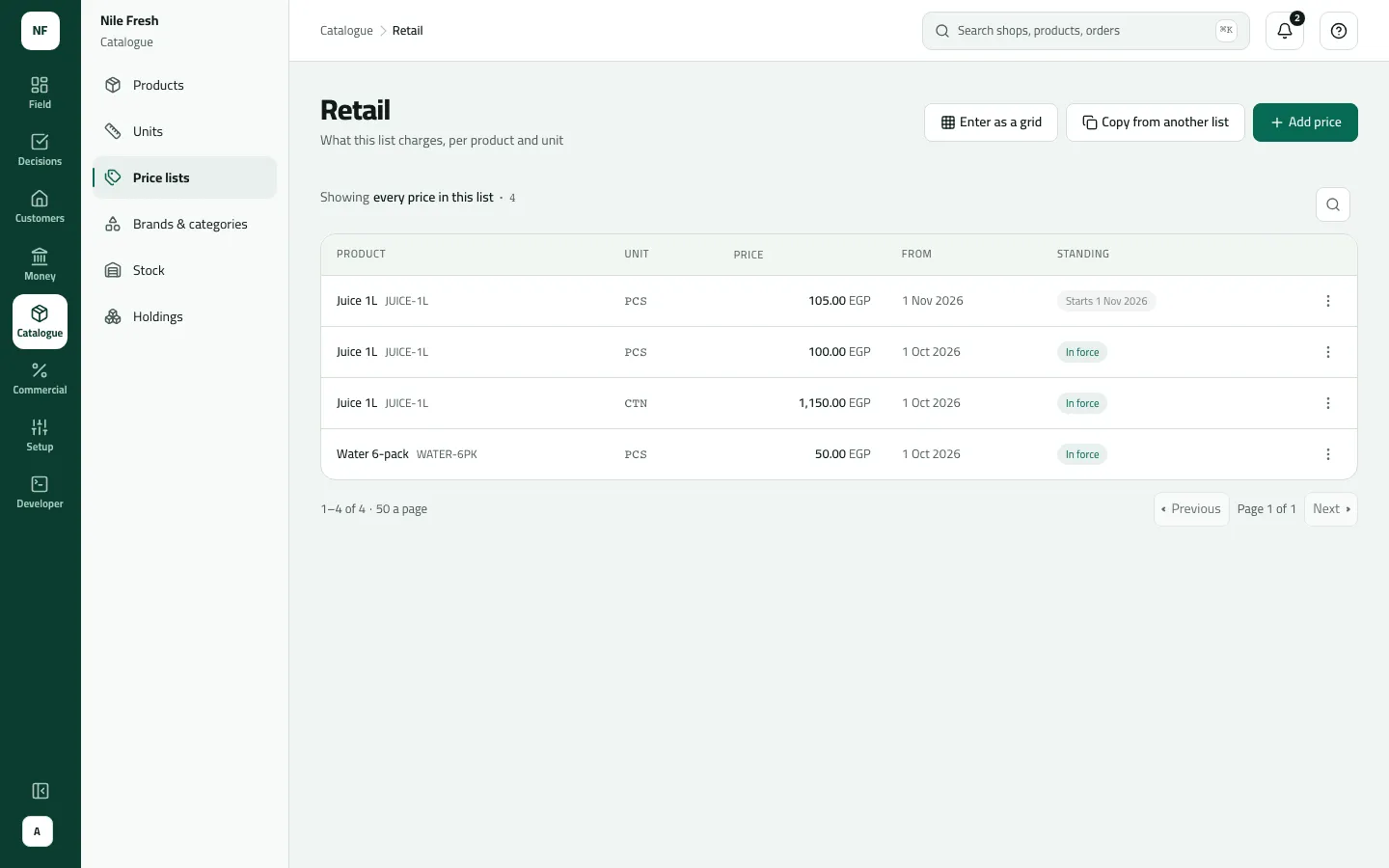
Task: Open the user avatar menu
Action: 38,831
